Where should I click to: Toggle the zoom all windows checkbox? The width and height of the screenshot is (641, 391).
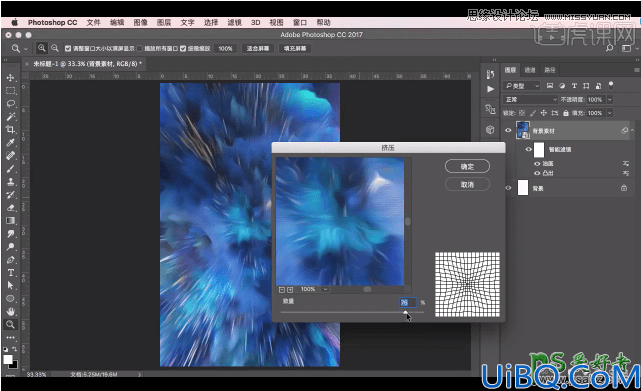(139, 49)
